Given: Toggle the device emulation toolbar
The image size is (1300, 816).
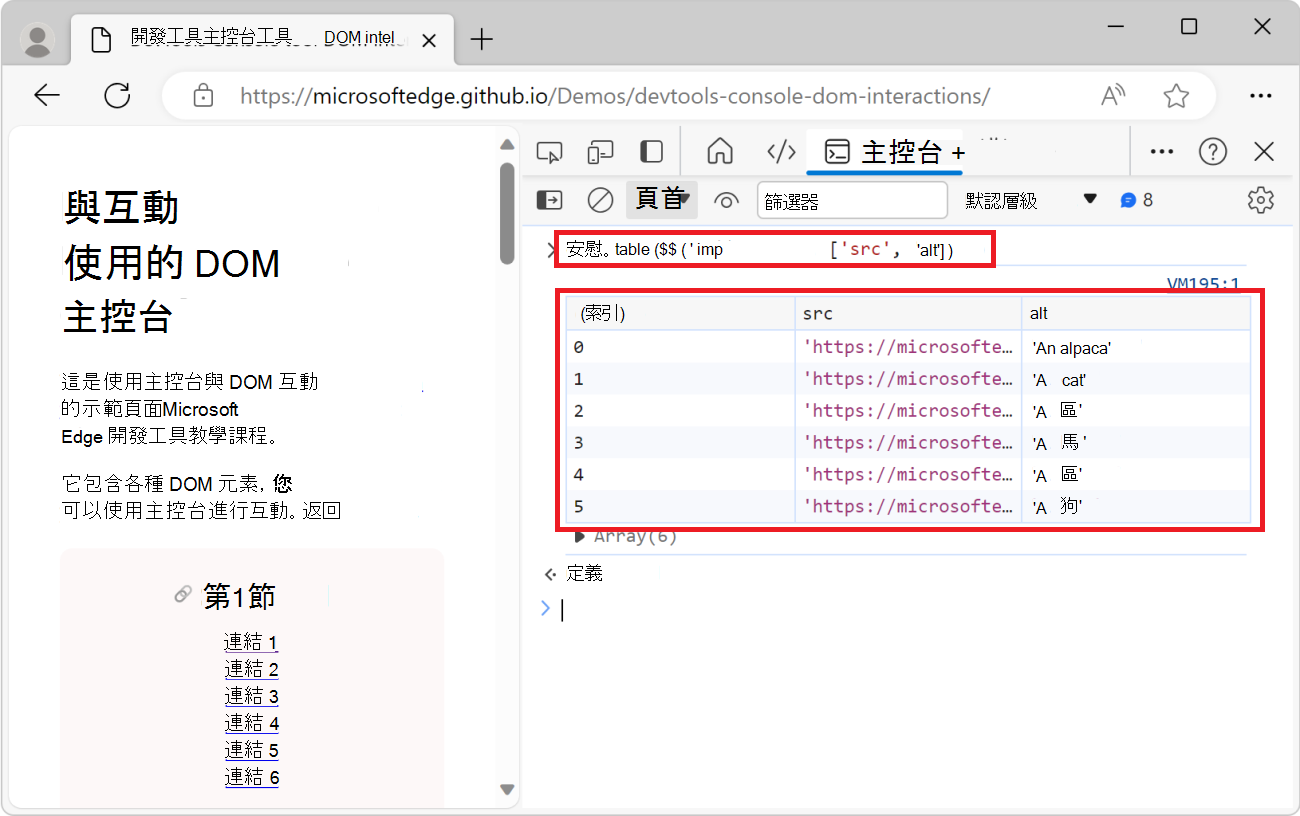Looking at the screenshot, I should pyautogui.click(x=600, y=151).
